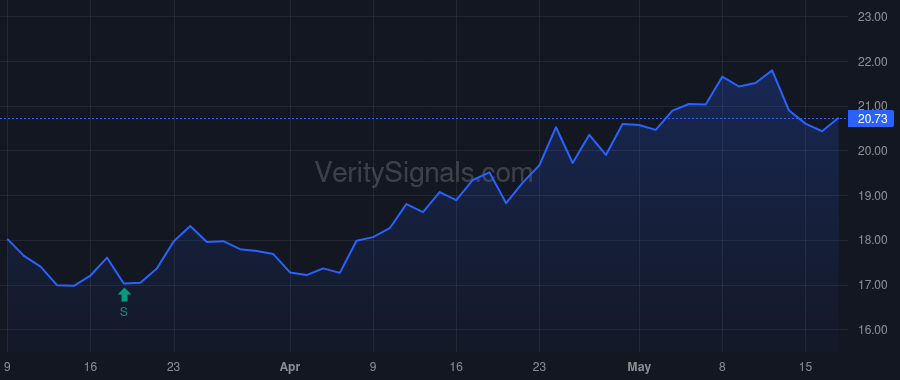Click the 20.00 price axis label
The width and height of the screenshot is (900, 380).
pos(872,151)
